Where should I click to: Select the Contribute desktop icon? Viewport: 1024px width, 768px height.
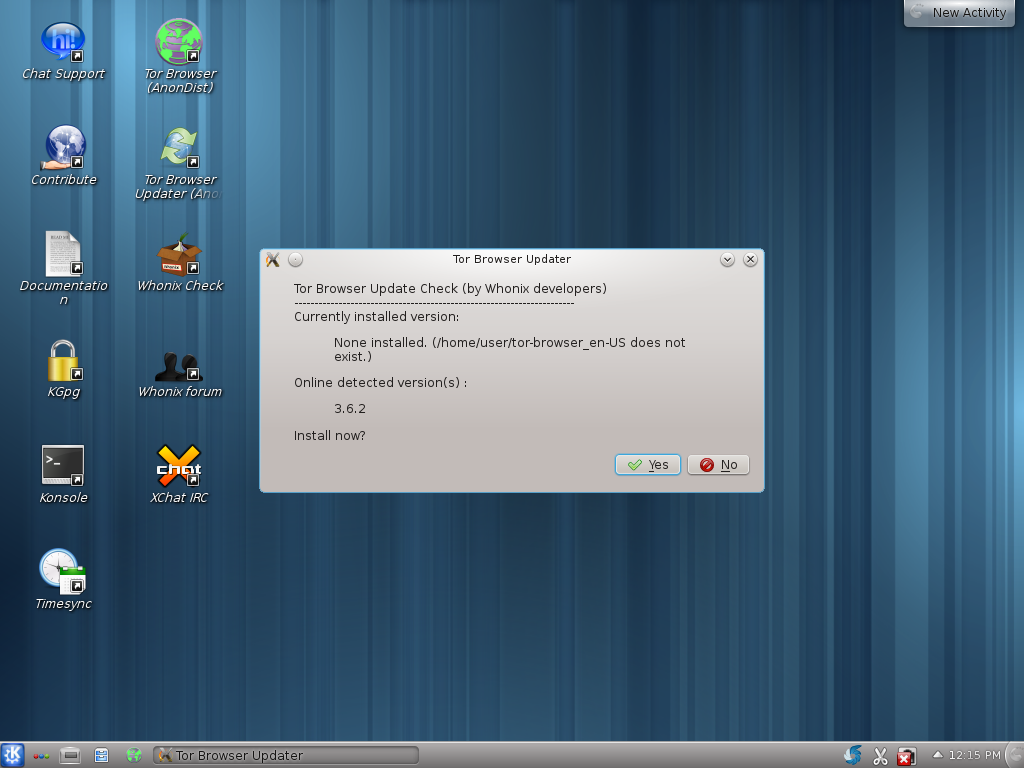click(x=64, y=148)
